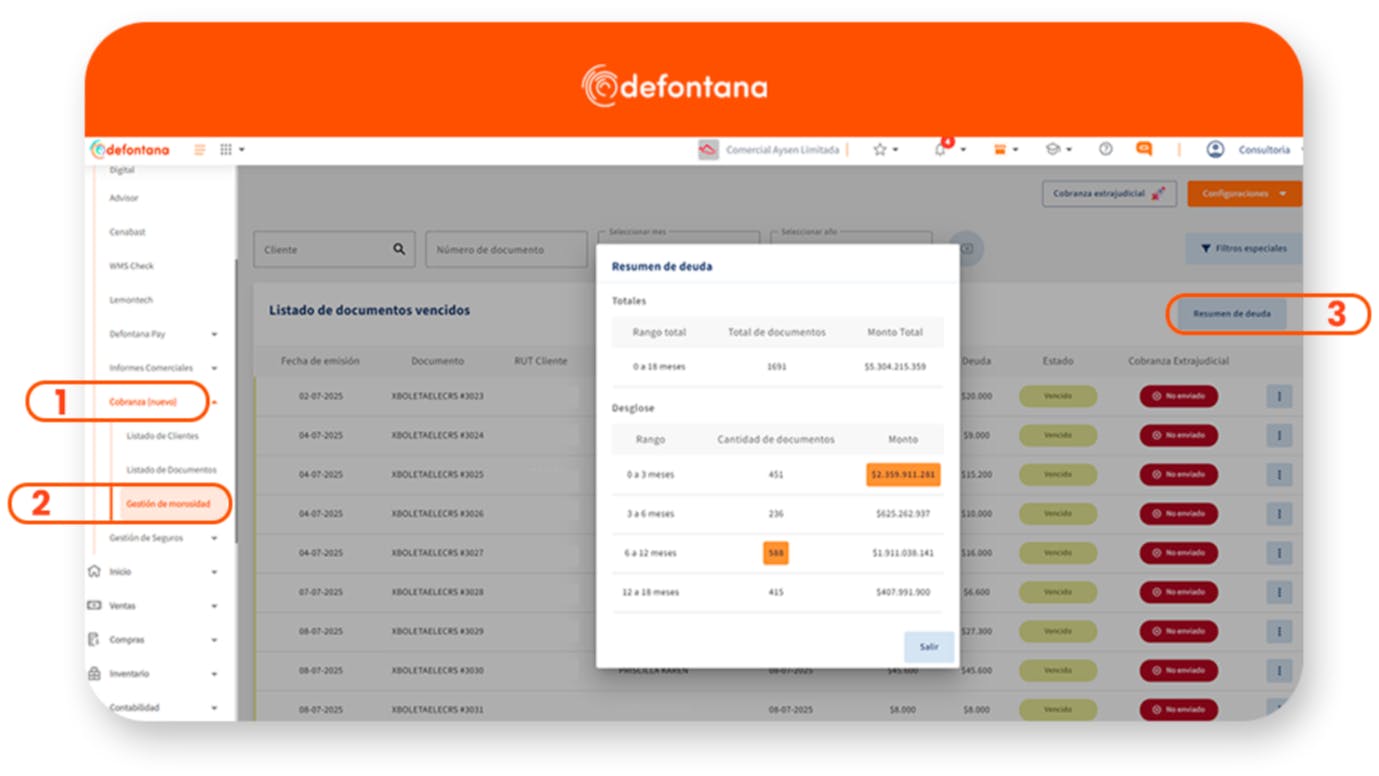Click the 1691 total documents value

[776, 367]
